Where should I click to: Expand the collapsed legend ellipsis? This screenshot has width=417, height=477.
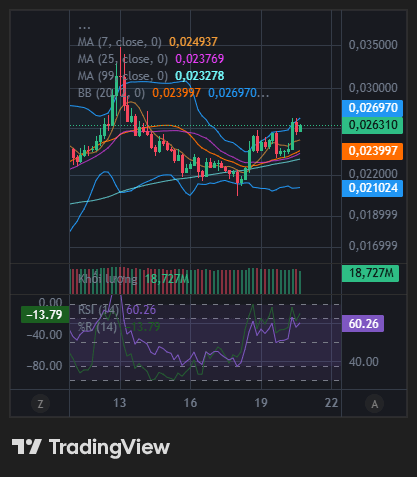click(84, 27)
